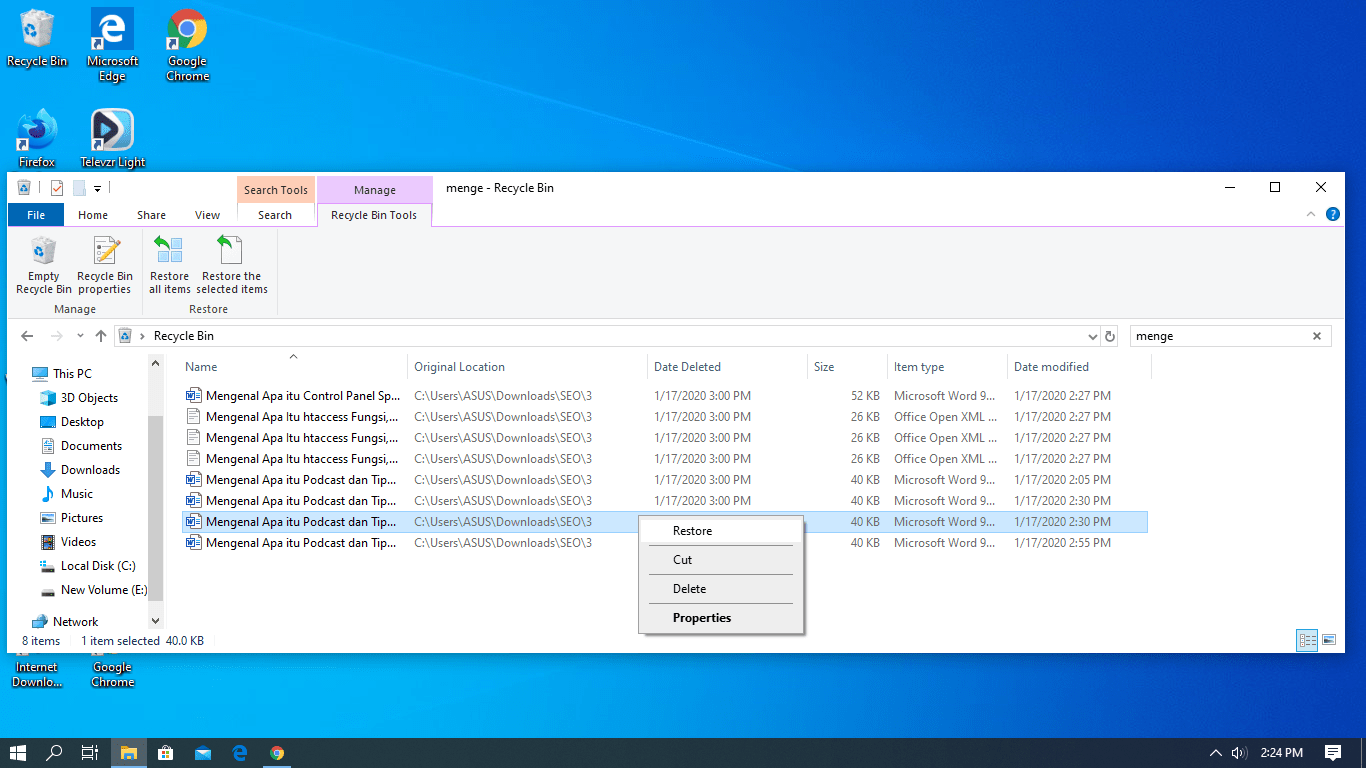Switch to large icons view layout
Screen dimensions: 1366x768
point(1329,640)
